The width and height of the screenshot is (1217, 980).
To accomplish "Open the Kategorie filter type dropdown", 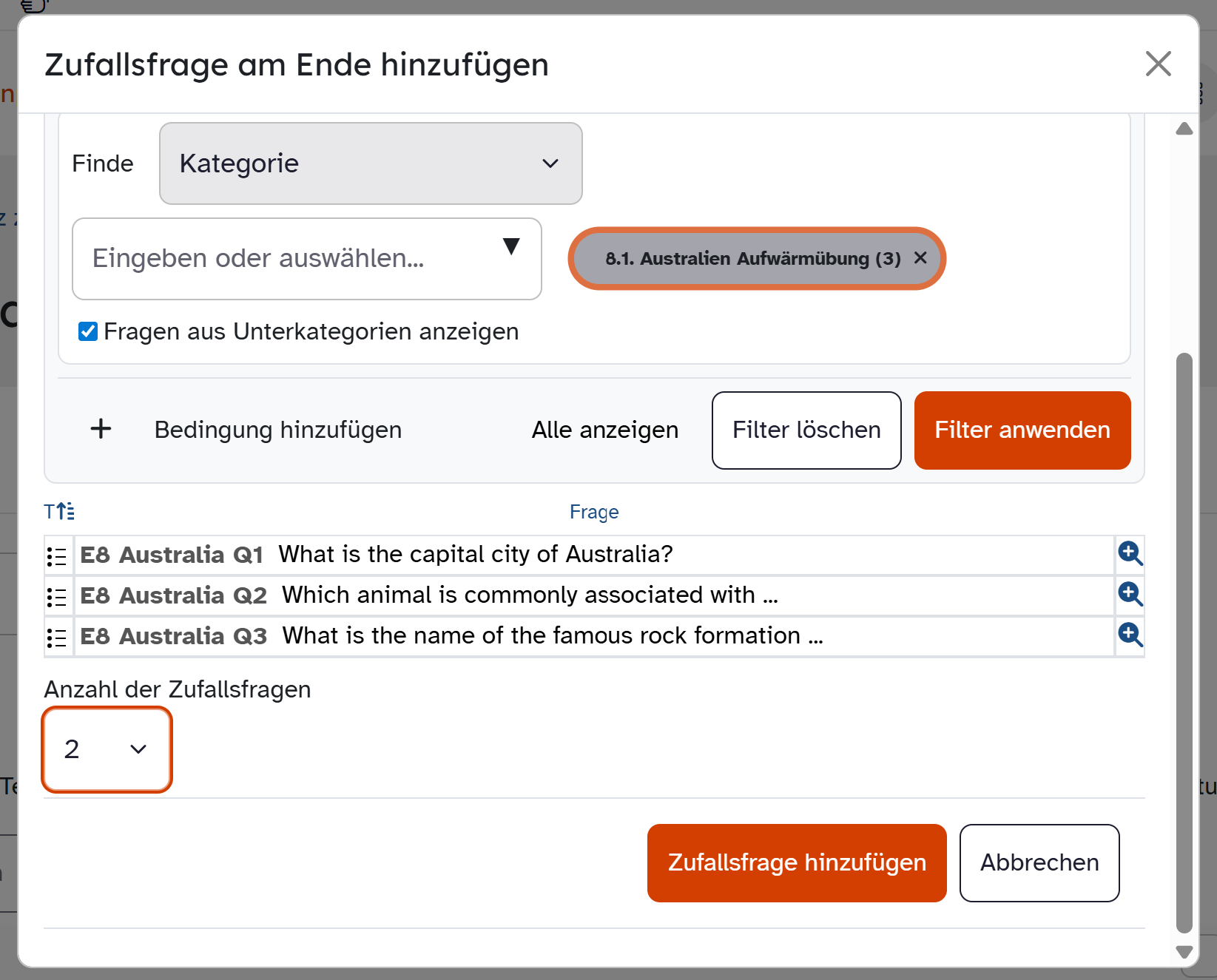I will 371,163.
